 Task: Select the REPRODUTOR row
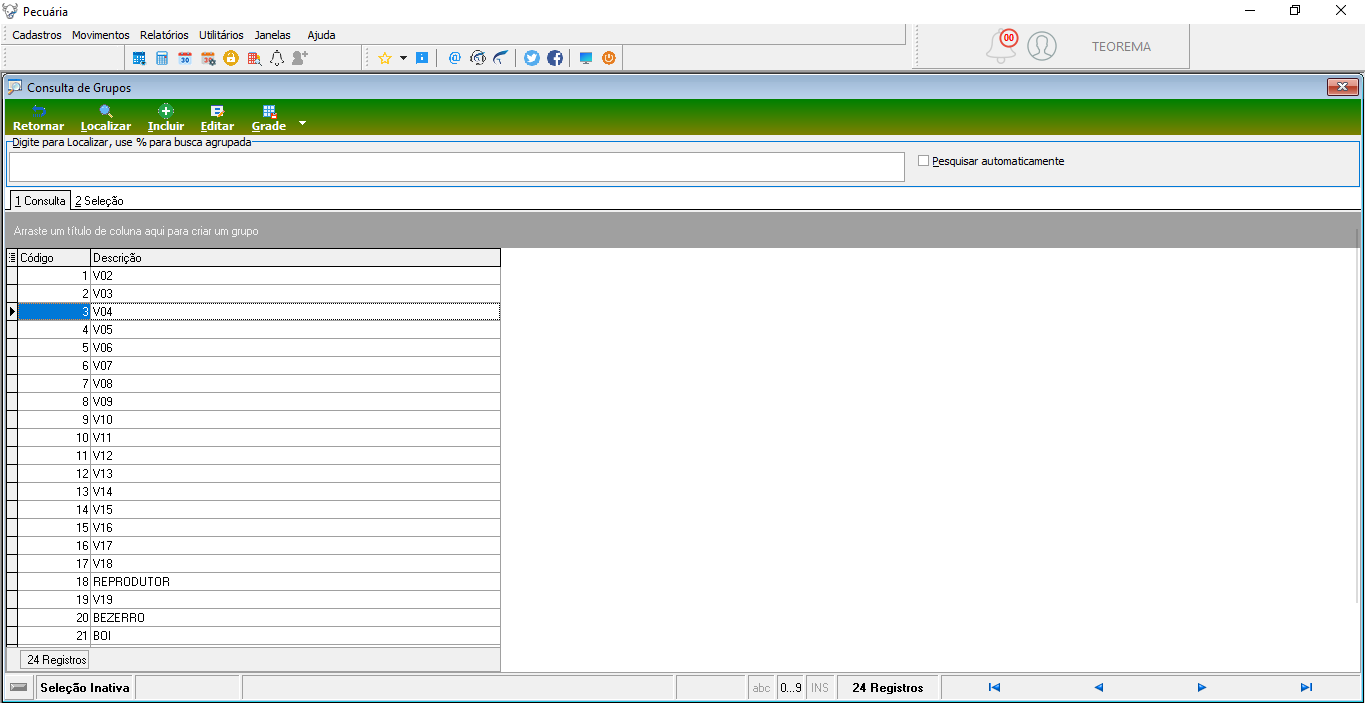tap(259, 581)
